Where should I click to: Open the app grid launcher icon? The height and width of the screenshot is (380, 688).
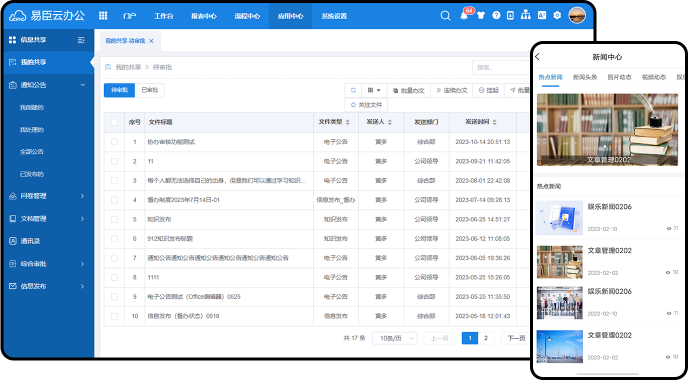coord(103,16)
